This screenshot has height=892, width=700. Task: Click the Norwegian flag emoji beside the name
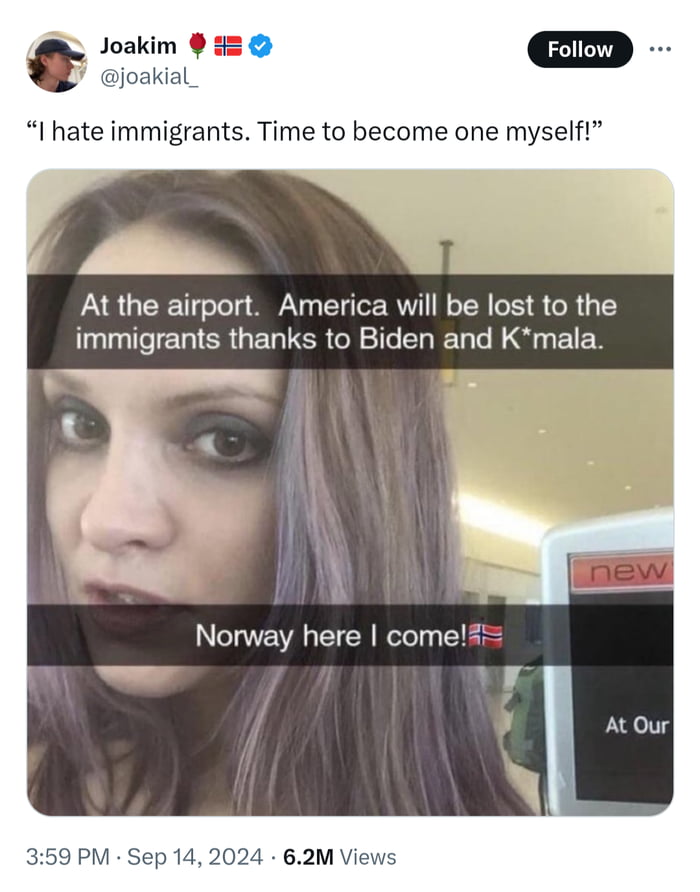pyautogui.click(x=228, y=46)
